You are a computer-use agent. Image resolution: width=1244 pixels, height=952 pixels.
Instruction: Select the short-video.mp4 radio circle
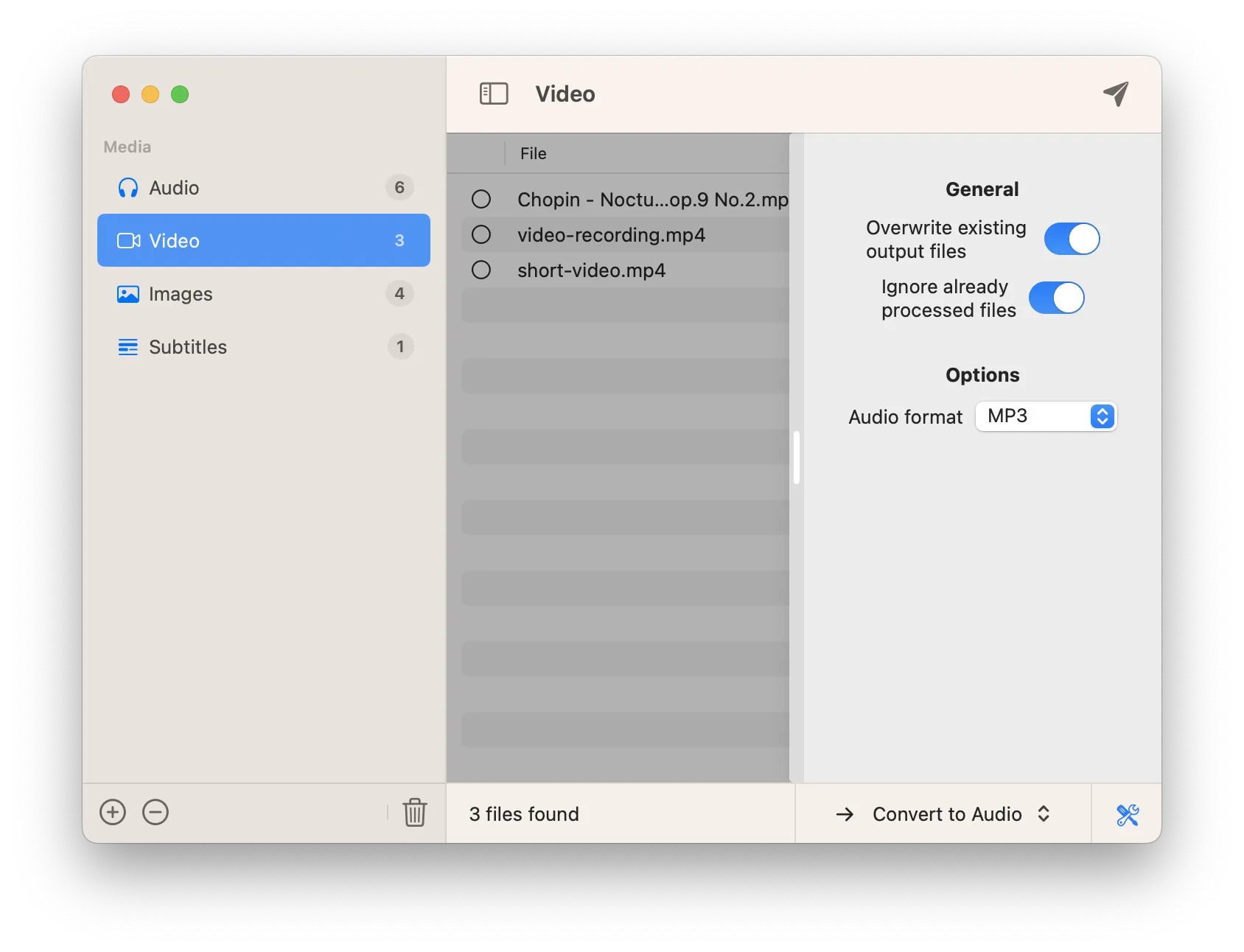point(481,270)
